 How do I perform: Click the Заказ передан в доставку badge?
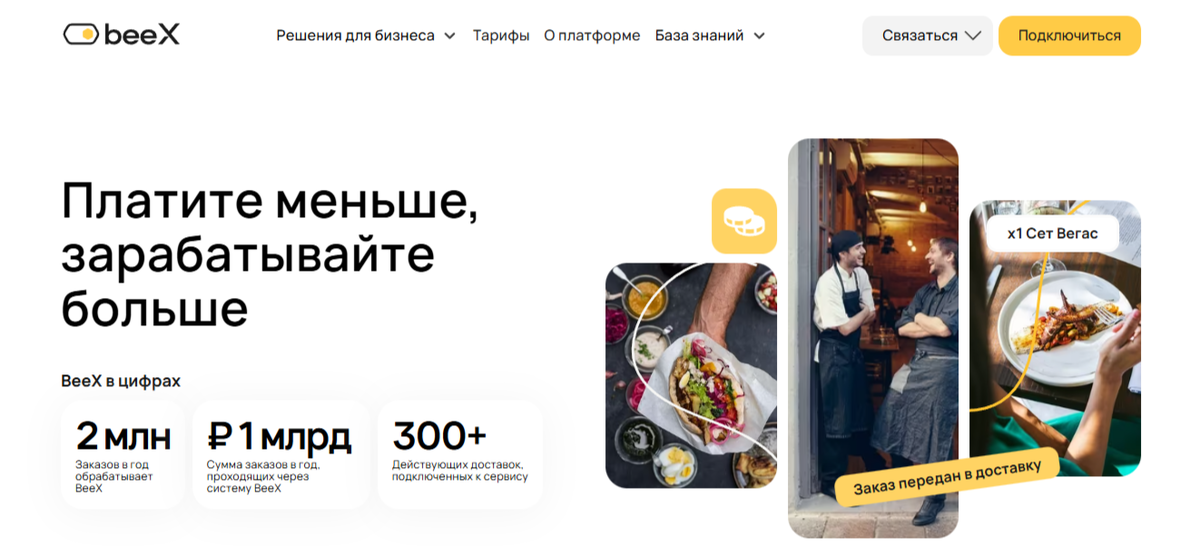(947, 478)
